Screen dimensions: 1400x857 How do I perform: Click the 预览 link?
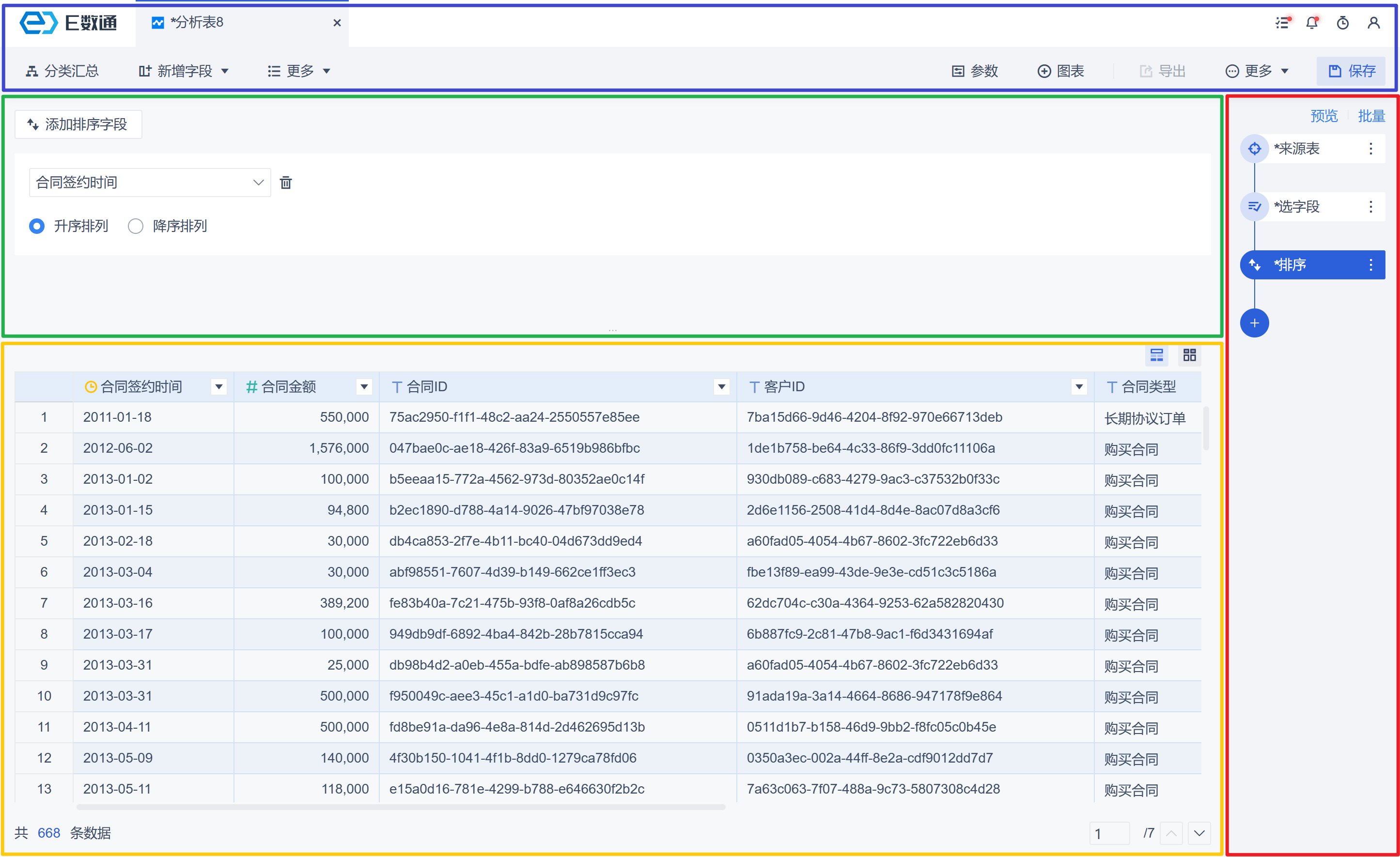(1323, 116)
